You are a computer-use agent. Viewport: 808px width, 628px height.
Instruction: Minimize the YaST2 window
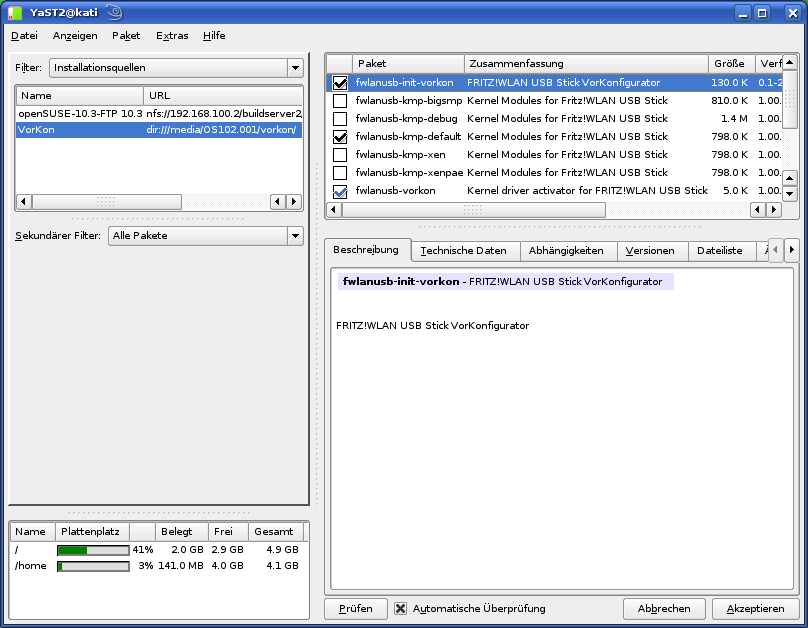[743, 13]
